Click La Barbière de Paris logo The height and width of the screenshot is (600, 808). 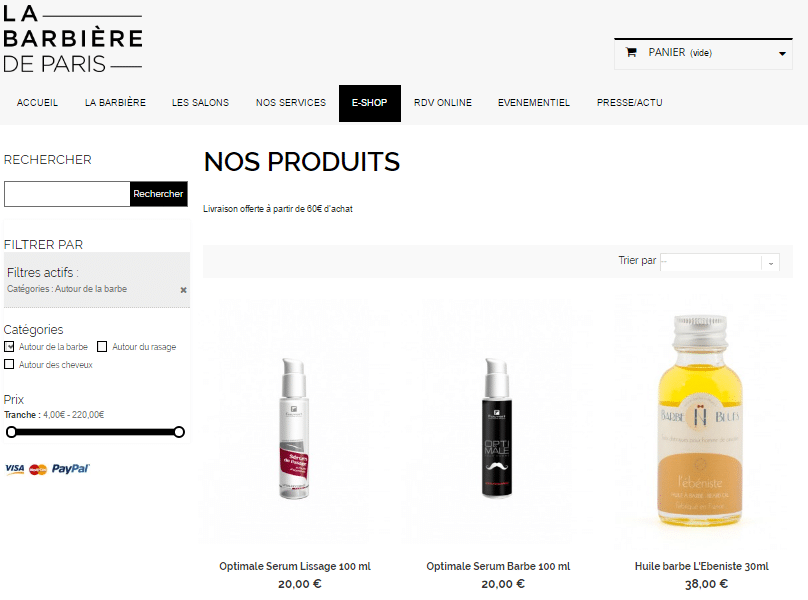[73, 39]
